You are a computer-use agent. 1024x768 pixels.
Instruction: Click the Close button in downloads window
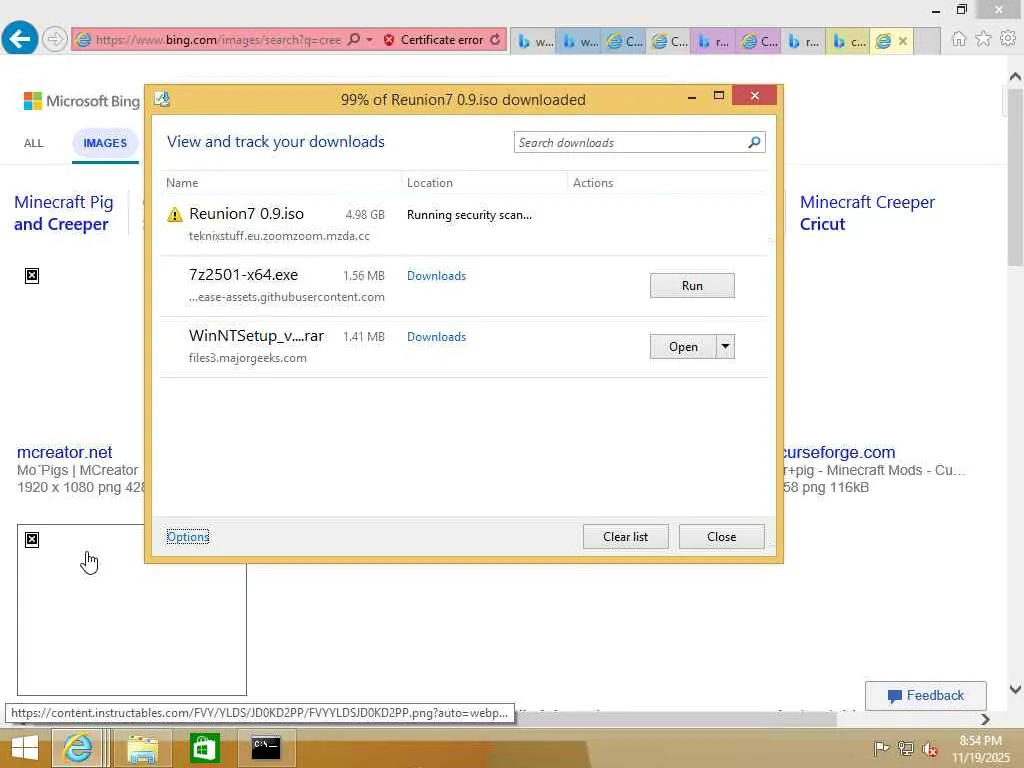pyautogui.click(x=722, y=537)
